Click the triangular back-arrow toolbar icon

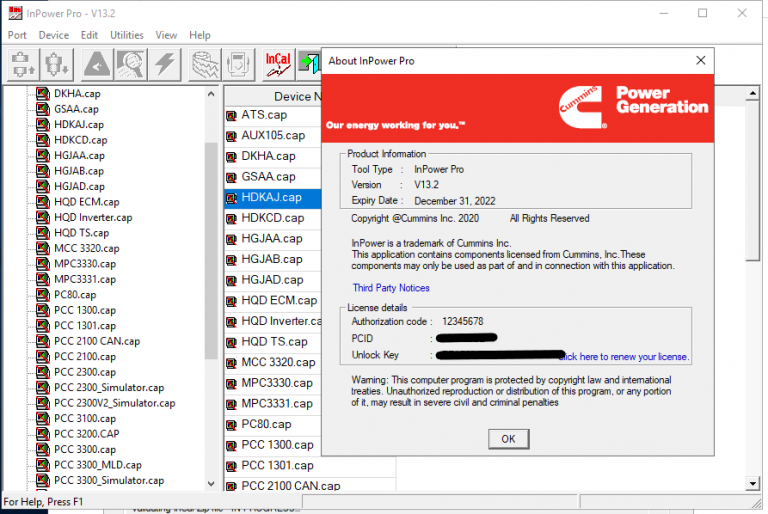[x=97, y=64]
